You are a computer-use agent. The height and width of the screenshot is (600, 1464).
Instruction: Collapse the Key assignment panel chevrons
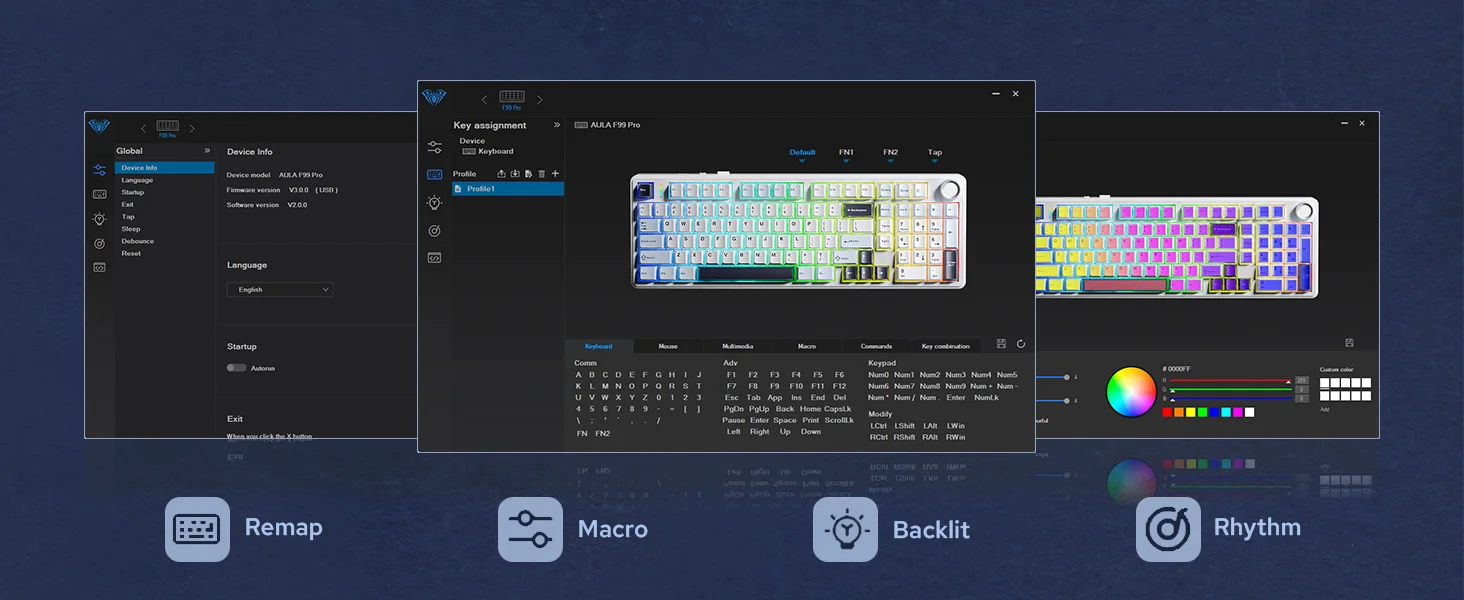[557, 125]
